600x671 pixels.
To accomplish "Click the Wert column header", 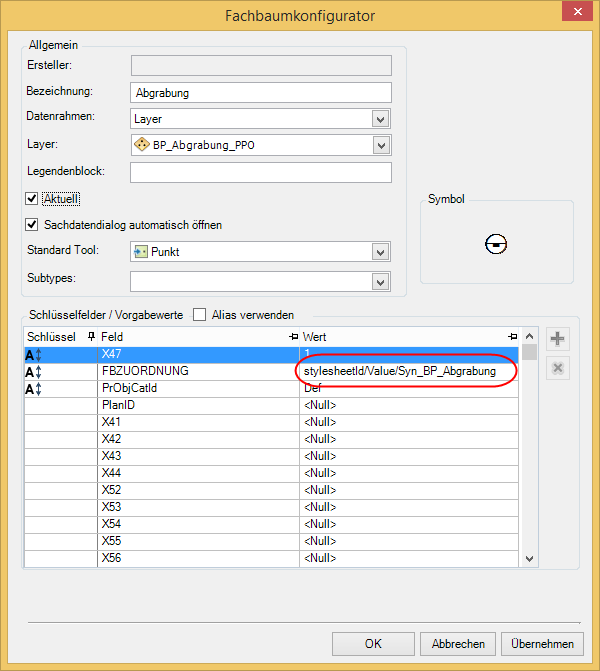I will [400, 337].
